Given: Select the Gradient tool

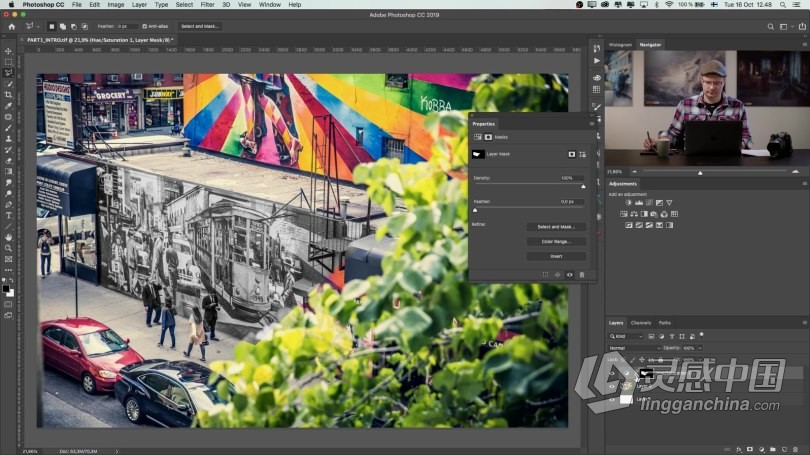Looking at the screenshot, I should (x=8, y=171).
